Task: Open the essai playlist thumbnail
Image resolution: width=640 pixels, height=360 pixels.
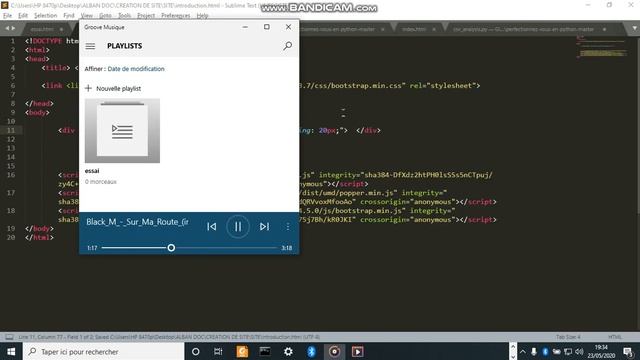Action: [122, 131]
